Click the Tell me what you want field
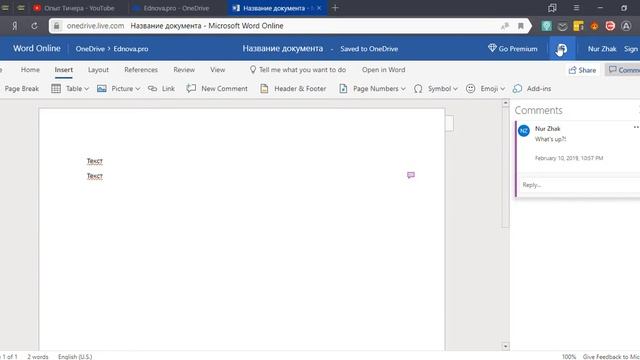This screenshot has width=640, height=360. [x=302, y=70]
